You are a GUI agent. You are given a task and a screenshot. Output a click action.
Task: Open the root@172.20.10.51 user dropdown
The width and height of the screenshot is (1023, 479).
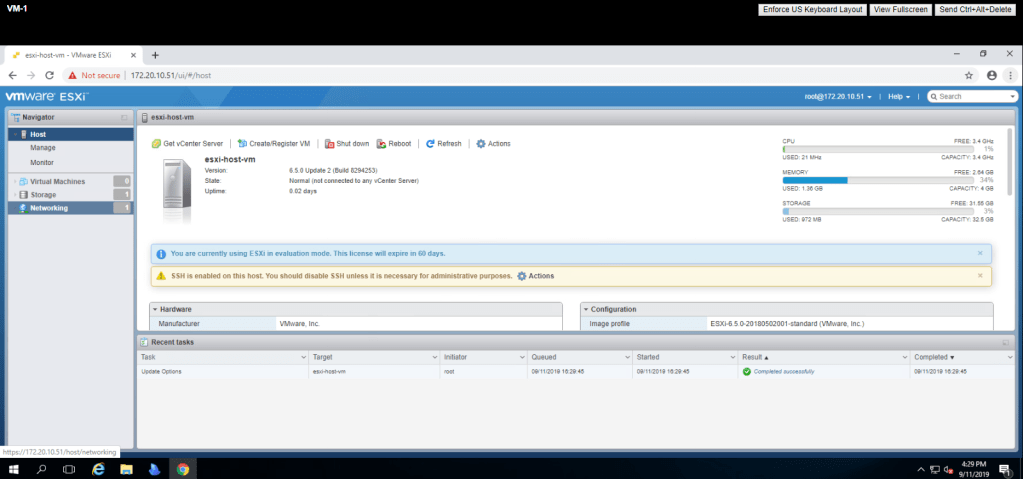click(x=838, y=97)
